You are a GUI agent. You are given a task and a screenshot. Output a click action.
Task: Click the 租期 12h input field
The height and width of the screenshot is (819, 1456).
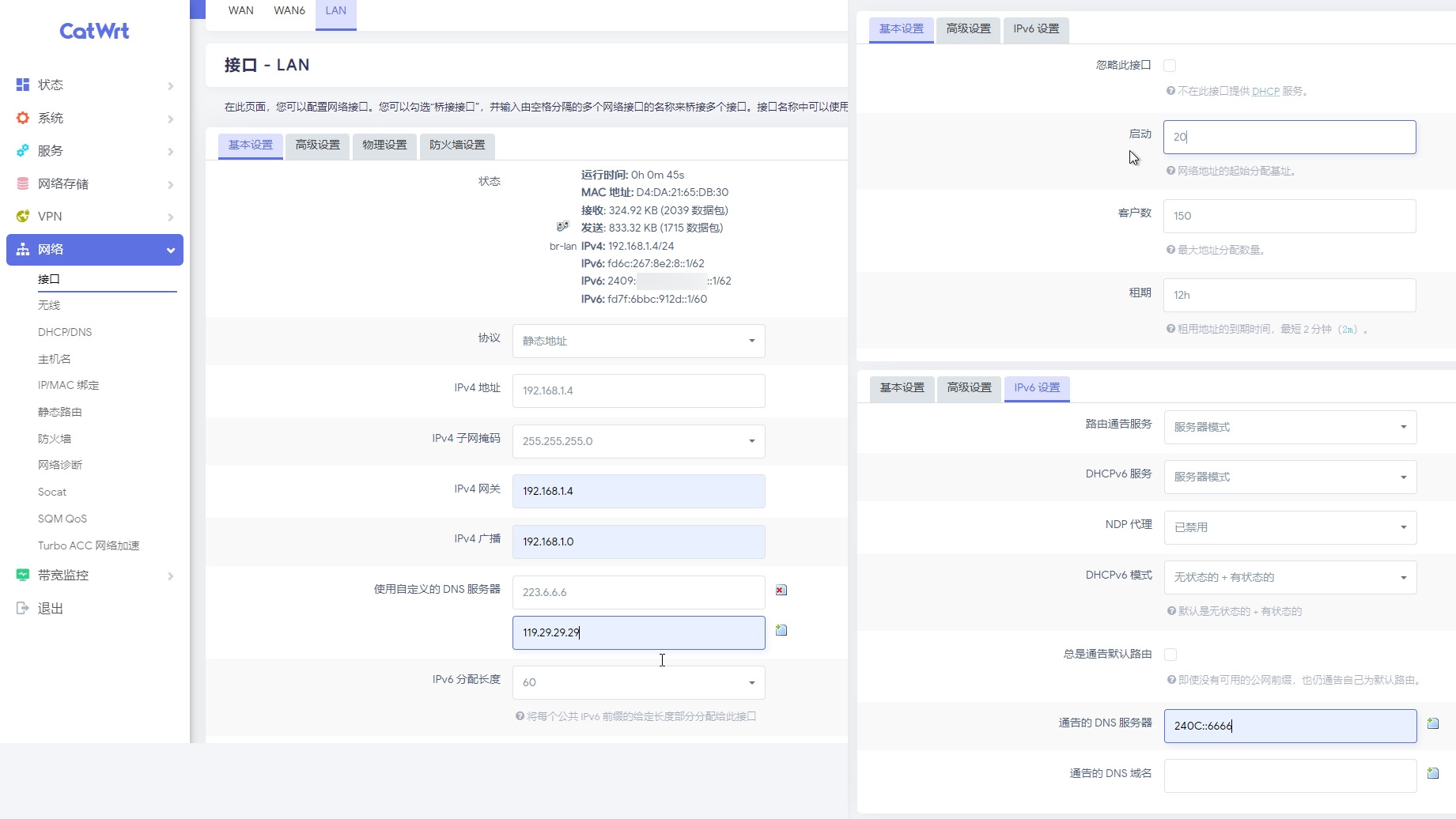click(x=1289, y=295)
